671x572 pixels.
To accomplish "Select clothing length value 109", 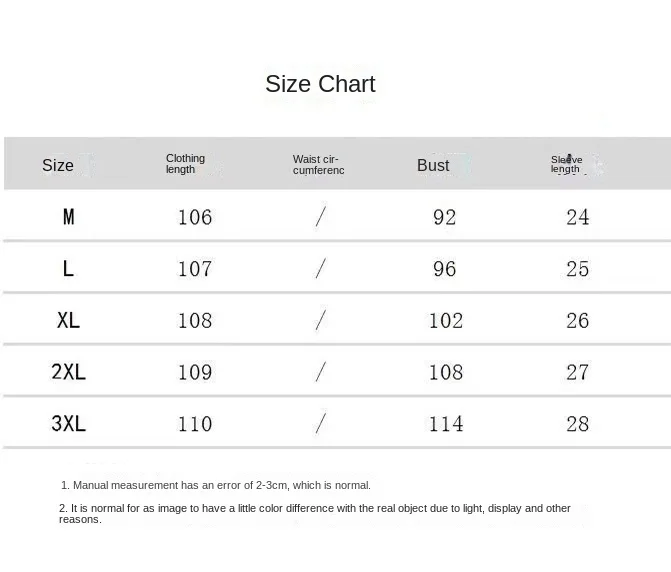I will pos(195,372).
